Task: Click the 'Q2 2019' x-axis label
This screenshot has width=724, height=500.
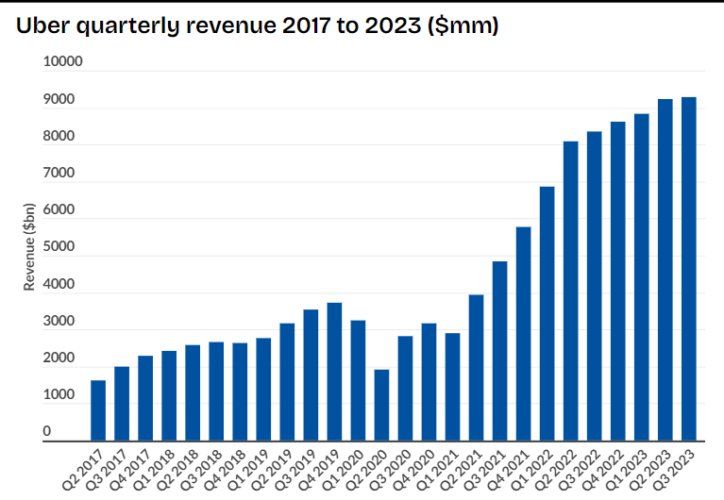Action: coord(272,469)
